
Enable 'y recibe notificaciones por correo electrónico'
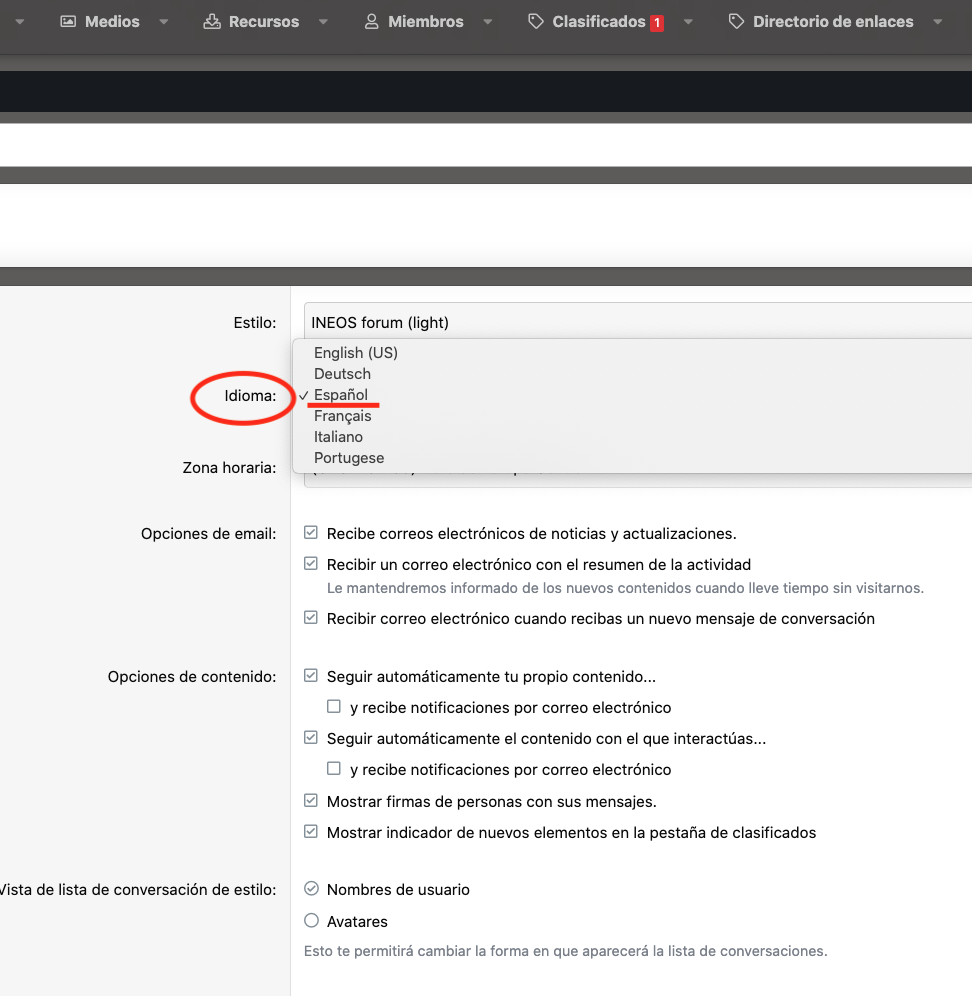point(332,706)
